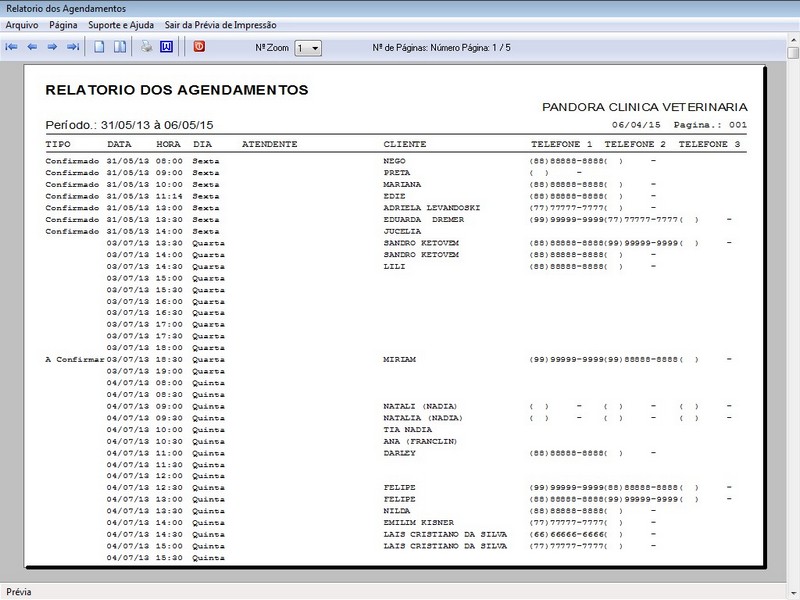Image resolution: width=800 pixels, height=600 pixels.
Task: Click client NATALIA (NADIA)
Action: [423, 418]
